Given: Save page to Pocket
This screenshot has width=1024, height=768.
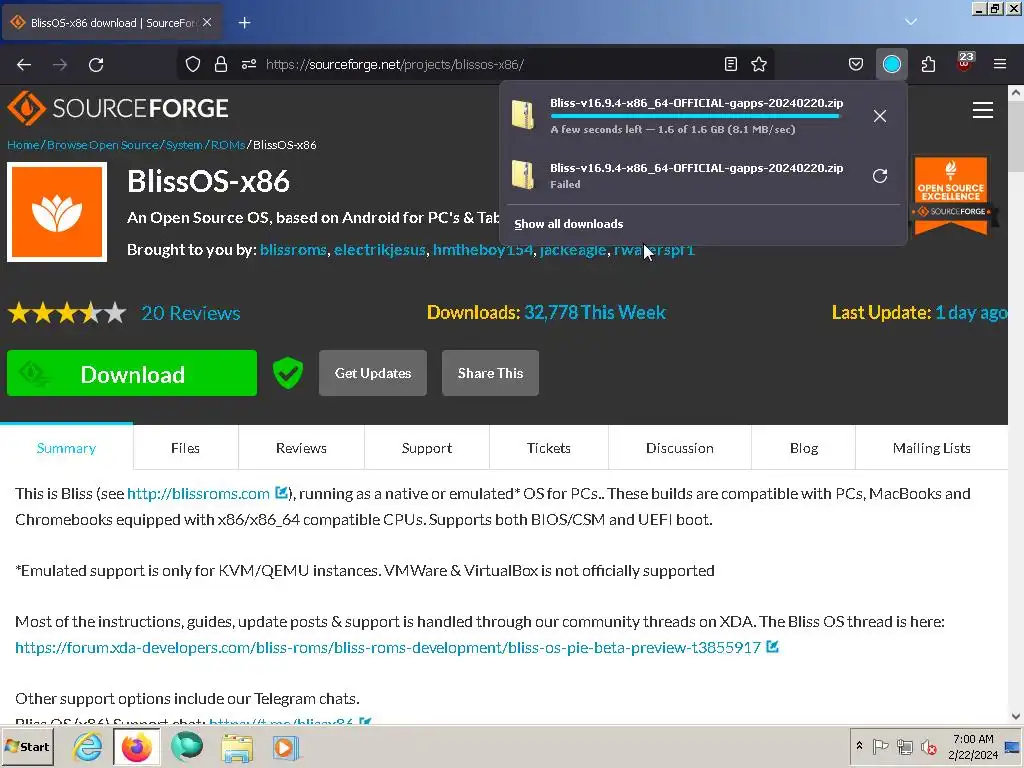Looking at the screenshot, I should click(x=856, y=64).
